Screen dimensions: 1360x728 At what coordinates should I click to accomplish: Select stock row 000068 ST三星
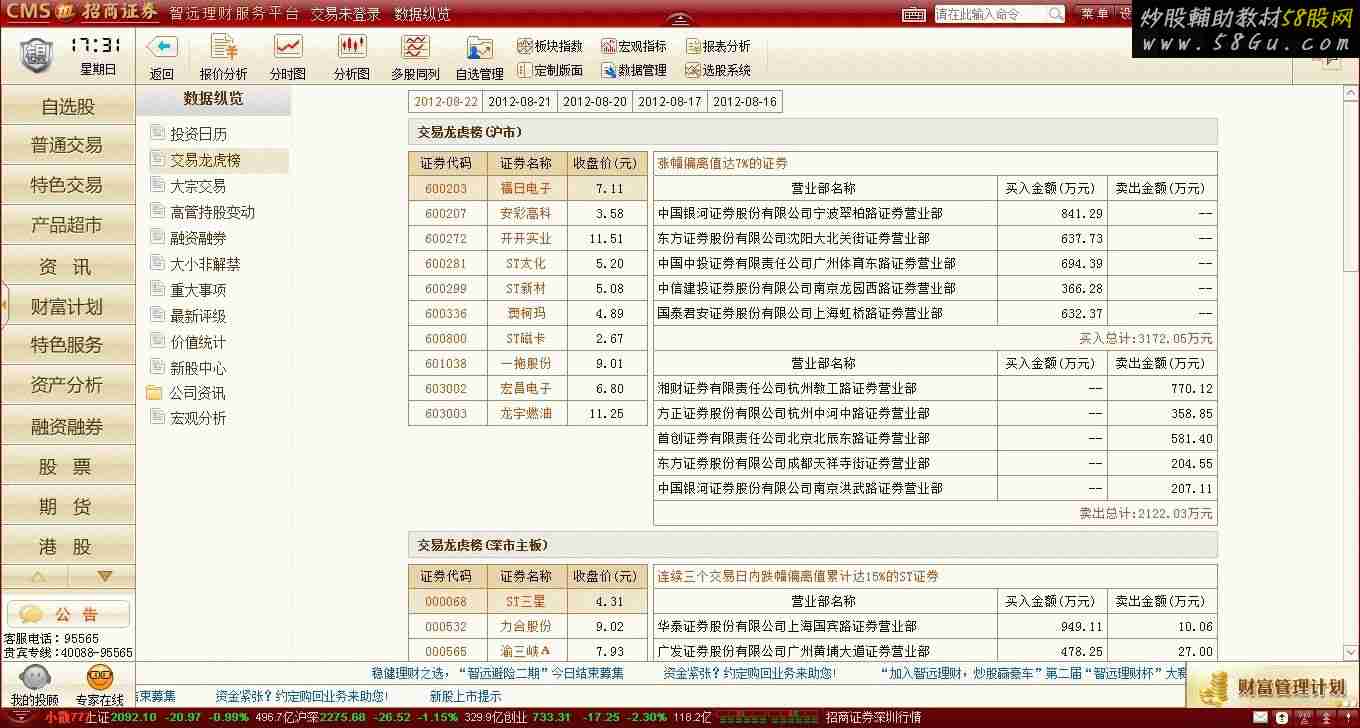(528, 602)
